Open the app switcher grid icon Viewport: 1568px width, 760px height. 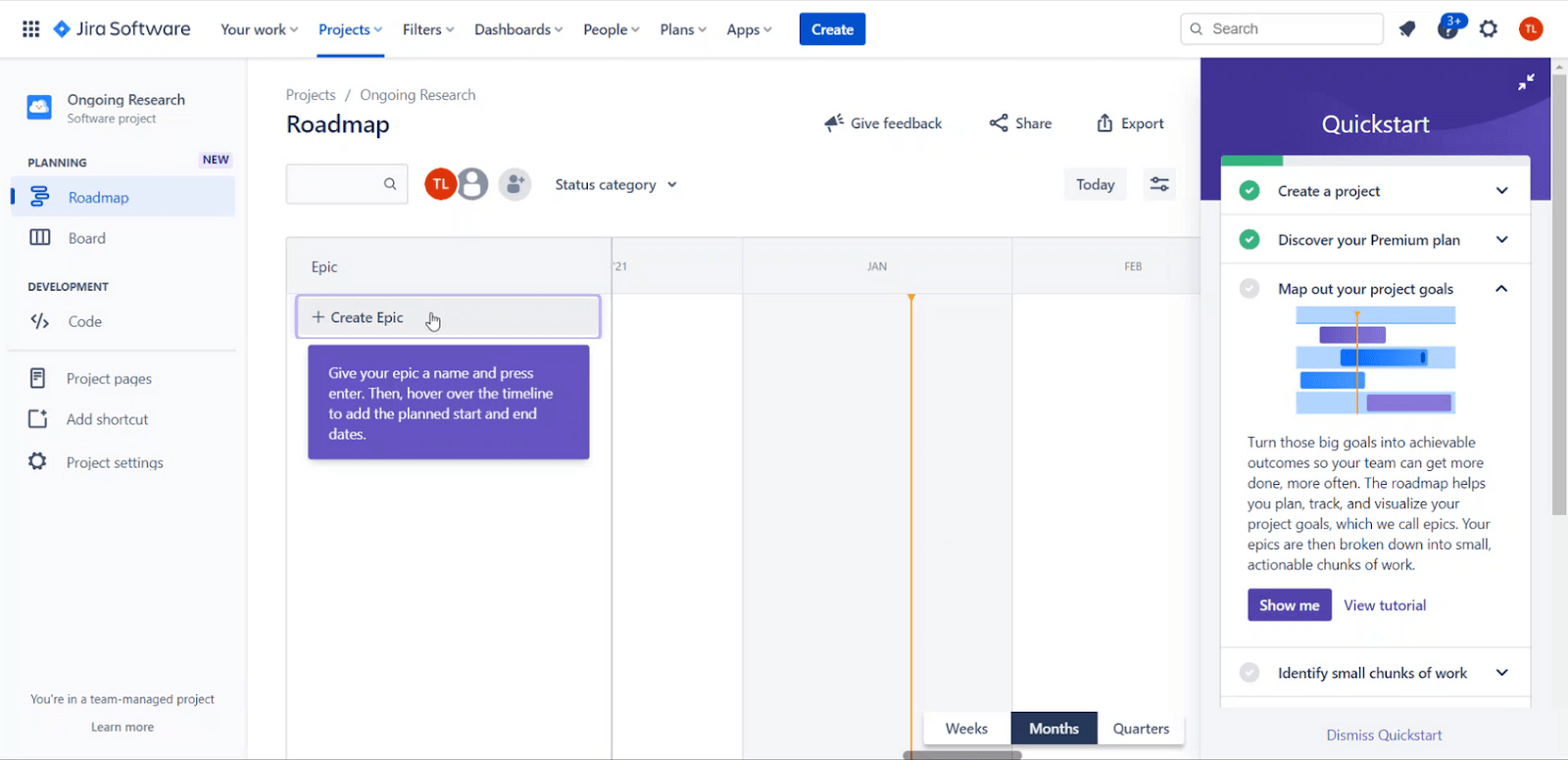click(x=31, y=29)
